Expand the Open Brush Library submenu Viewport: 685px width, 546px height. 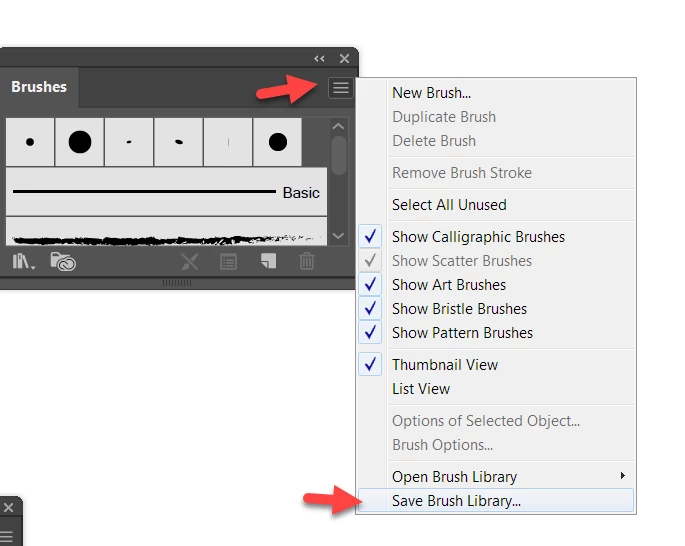[x=495, y=476]
